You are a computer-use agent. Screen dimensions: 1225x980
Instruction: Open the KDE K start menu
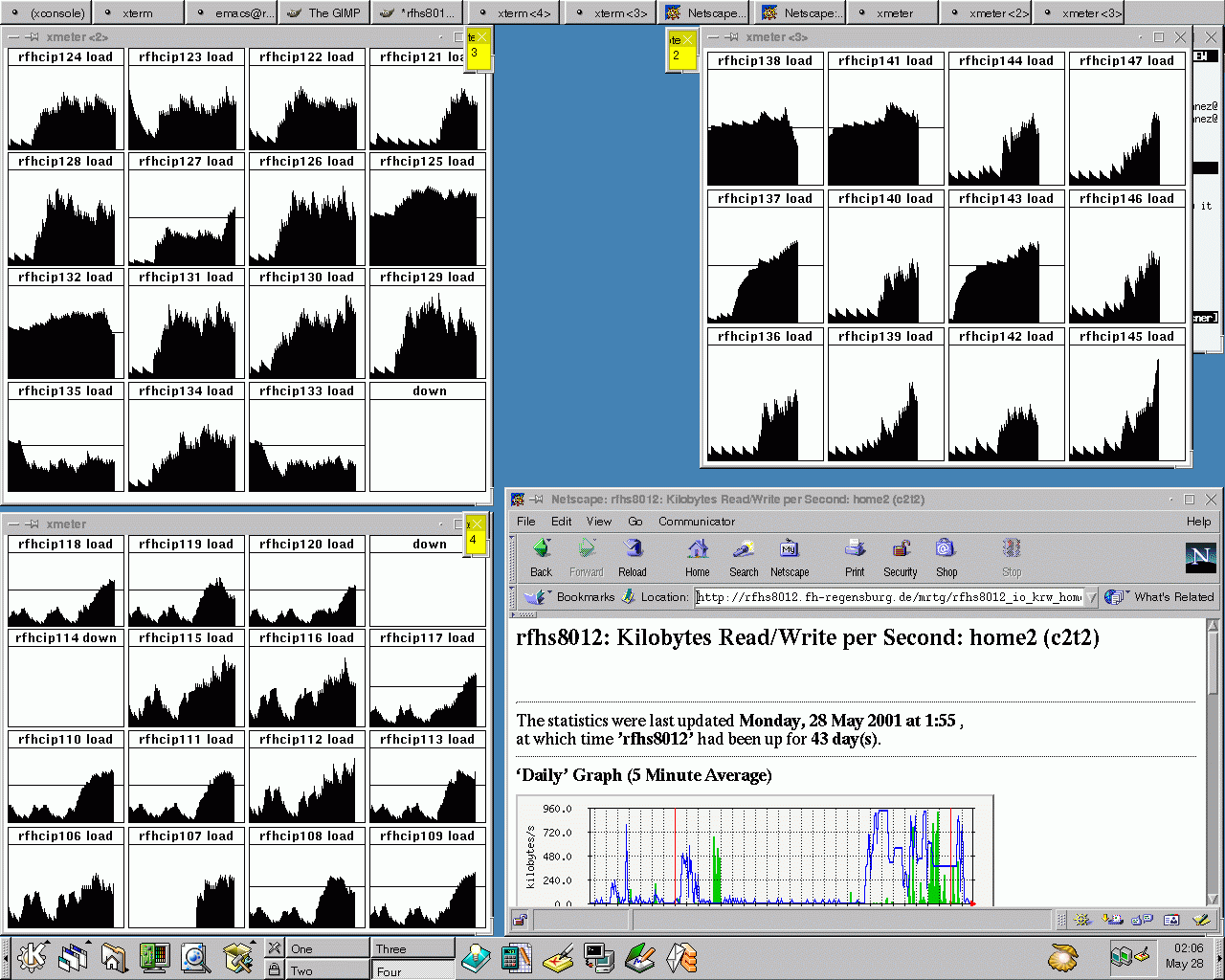[32, 956]
